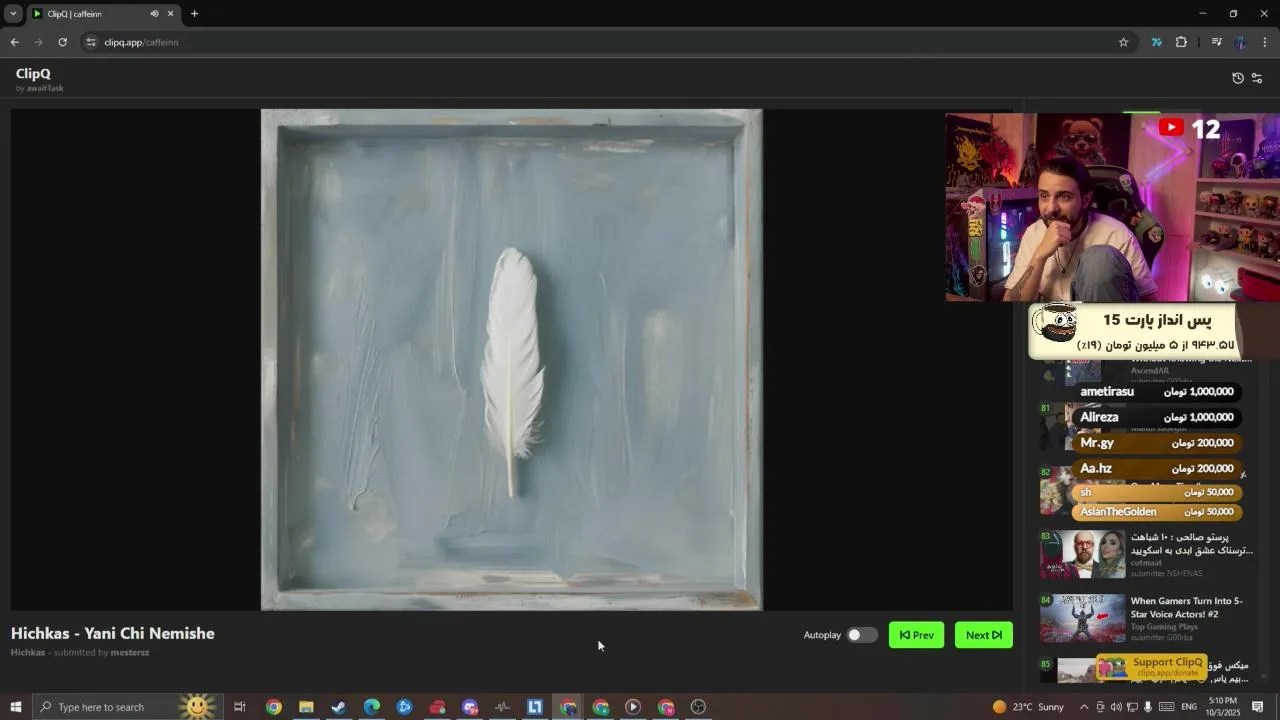Show hidden system tray icons

(1084, 707)
